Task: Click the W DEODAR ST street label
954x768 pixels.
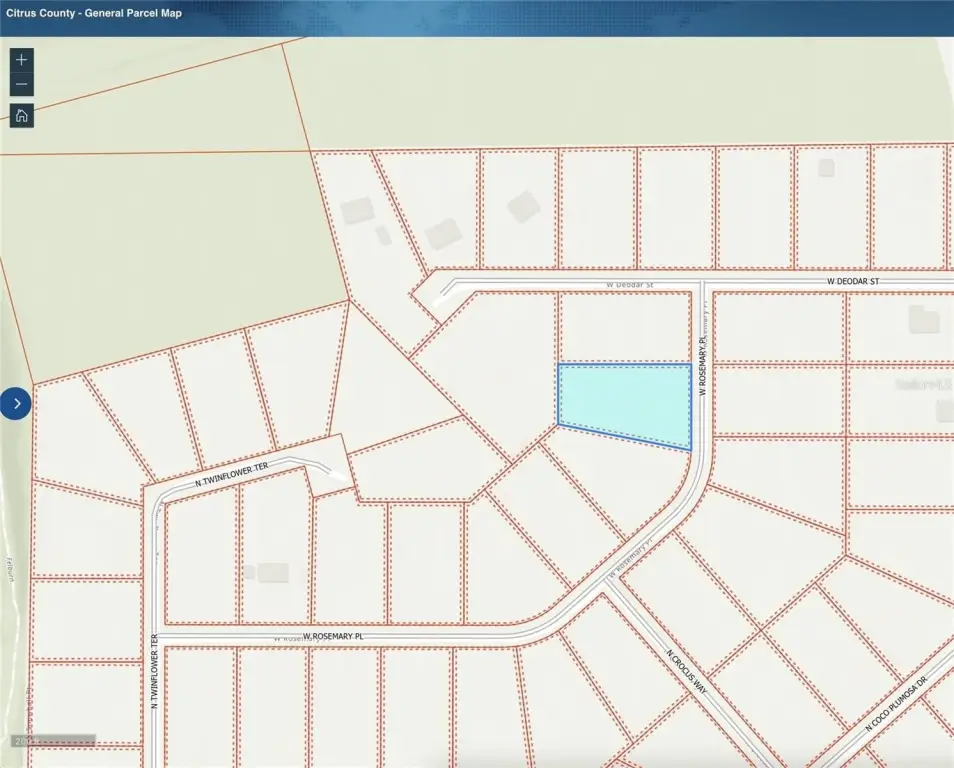Action: tap(852, 282)
